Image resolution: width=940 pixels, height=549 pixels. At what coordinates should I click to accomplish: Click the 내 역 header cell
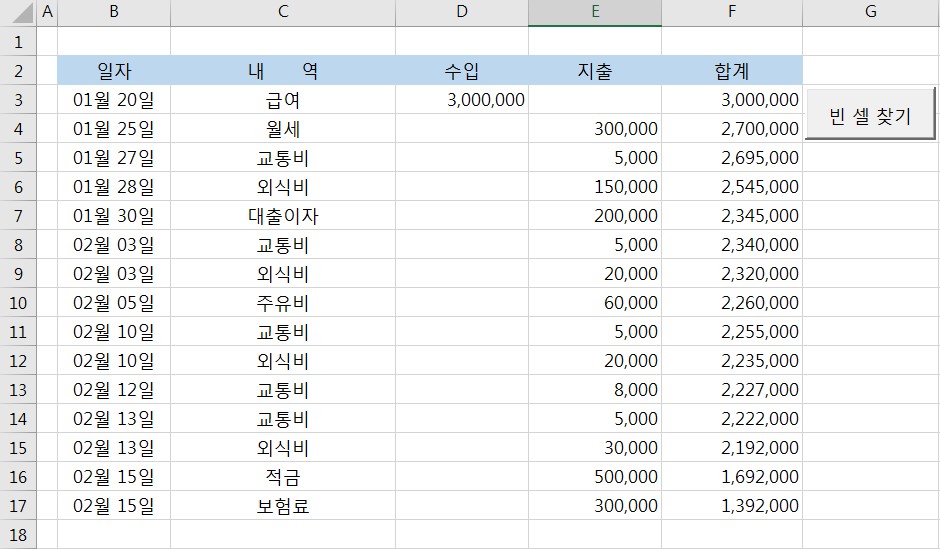coord(283,71)
